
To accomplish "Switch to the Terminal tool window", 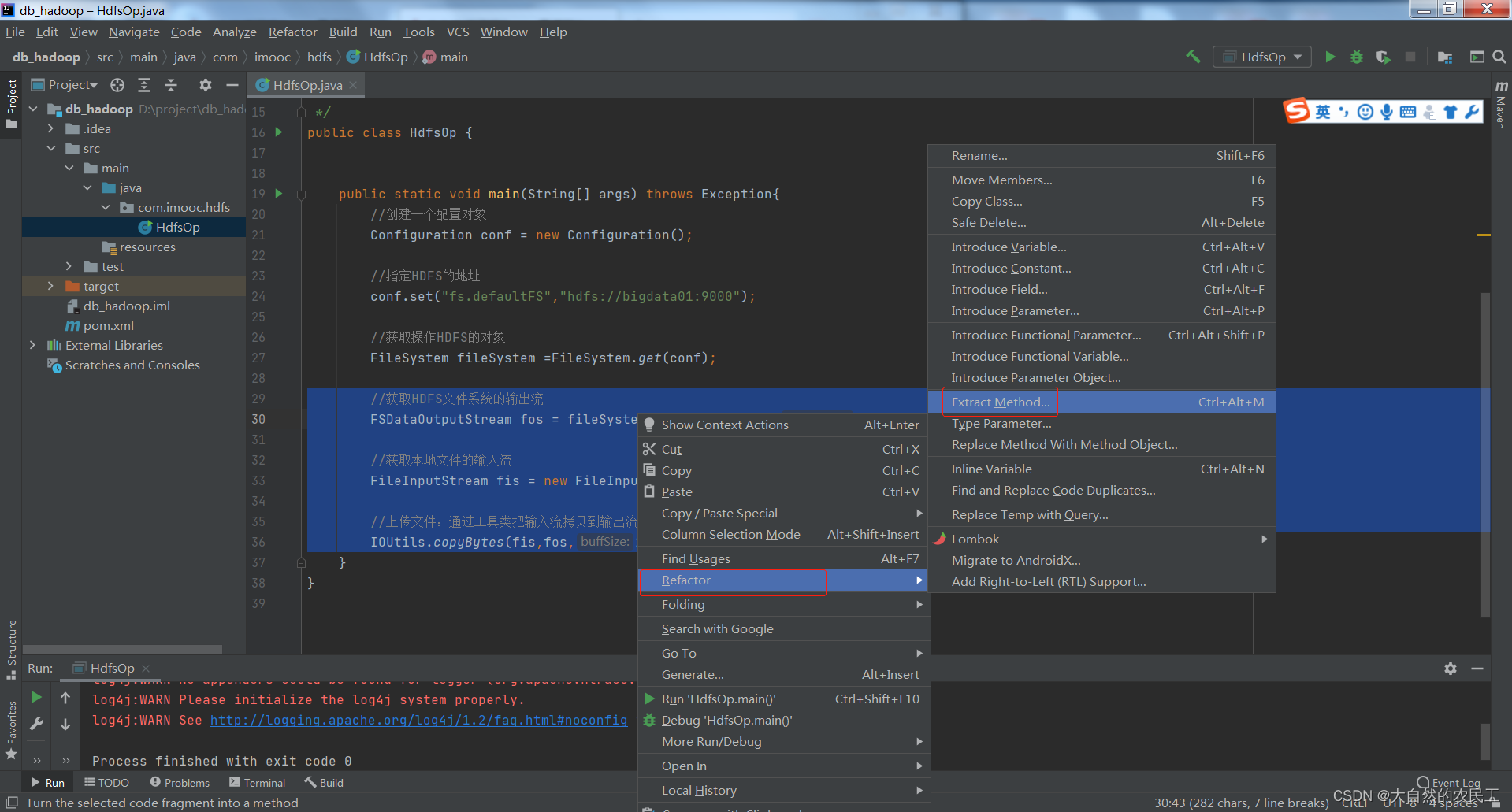I will 257,783.
